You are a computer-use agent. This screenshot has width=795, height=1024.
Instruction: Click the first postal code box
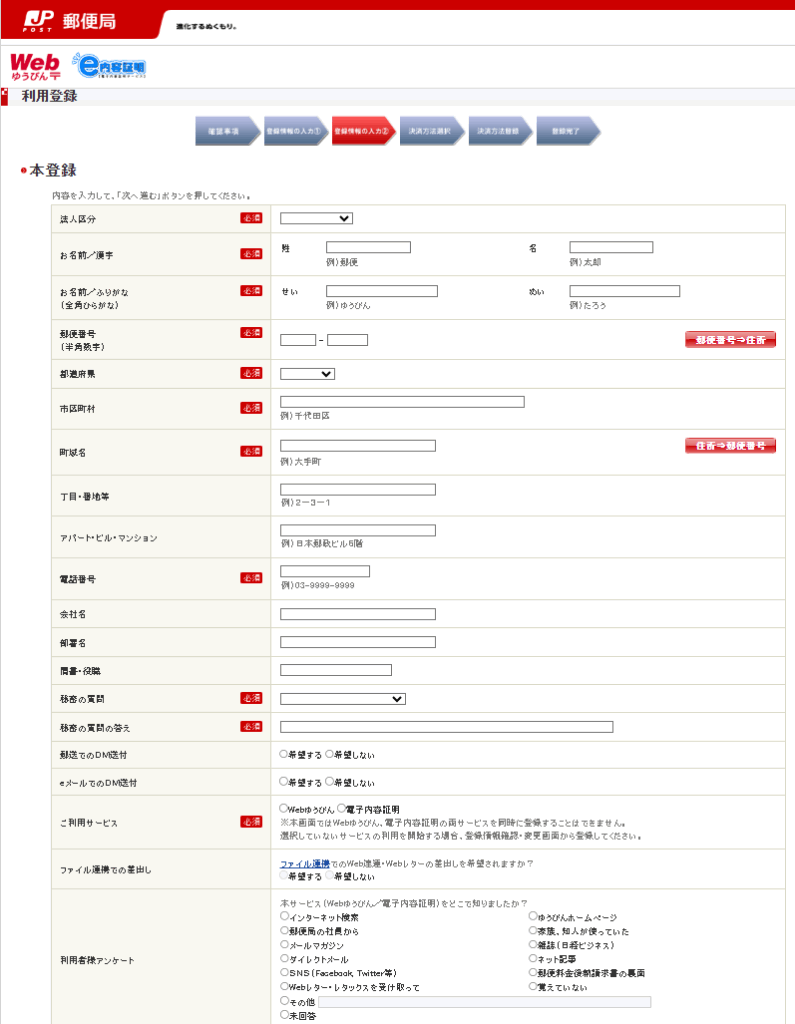coord(298,340)
